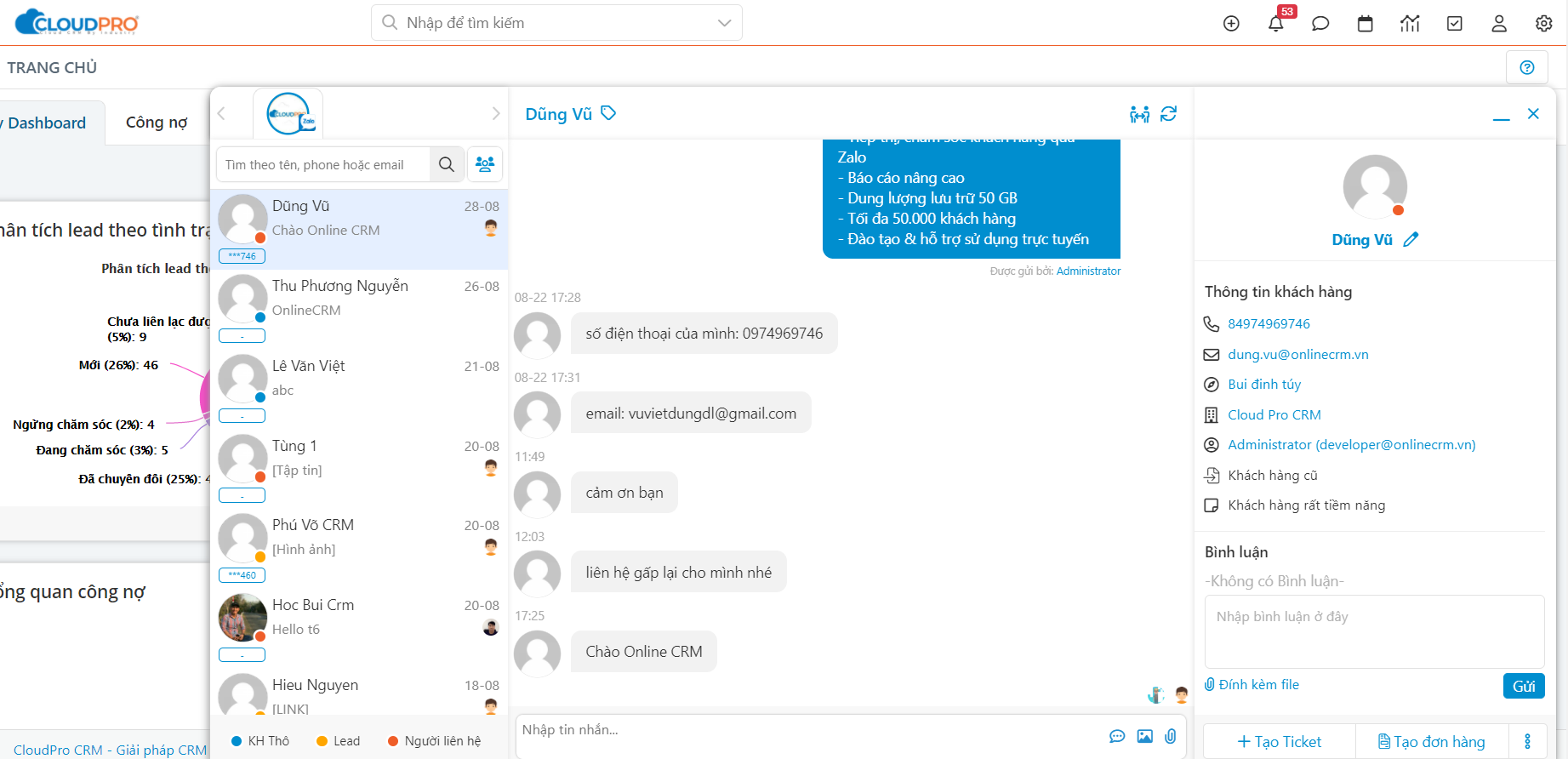Open Hieu Nguyen conversation
The width and height of the screenshot is (1568, 759).
[x=359, y=692]
